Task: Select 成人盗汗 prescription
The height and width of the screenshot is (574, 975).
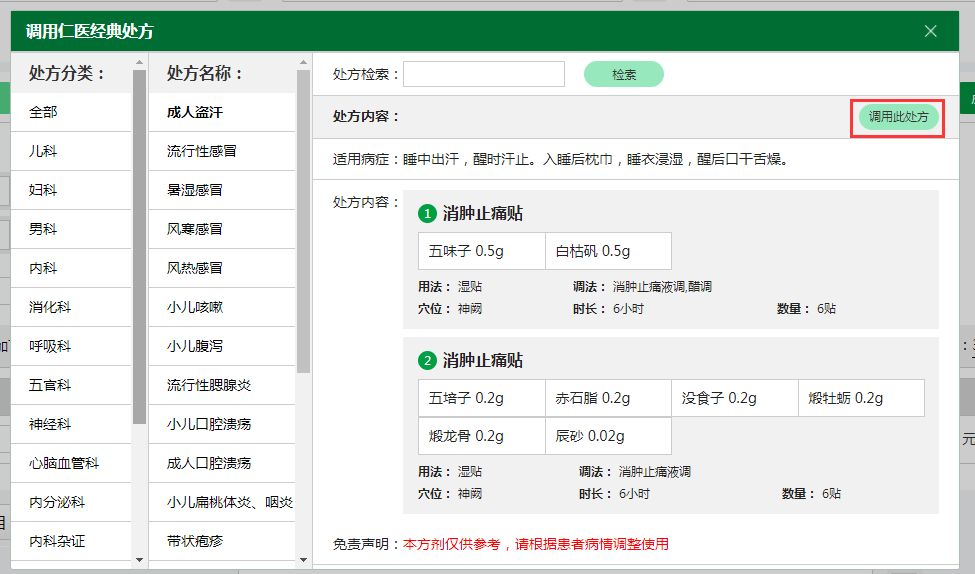Action: pyautogui.click(x=194, y=112)
